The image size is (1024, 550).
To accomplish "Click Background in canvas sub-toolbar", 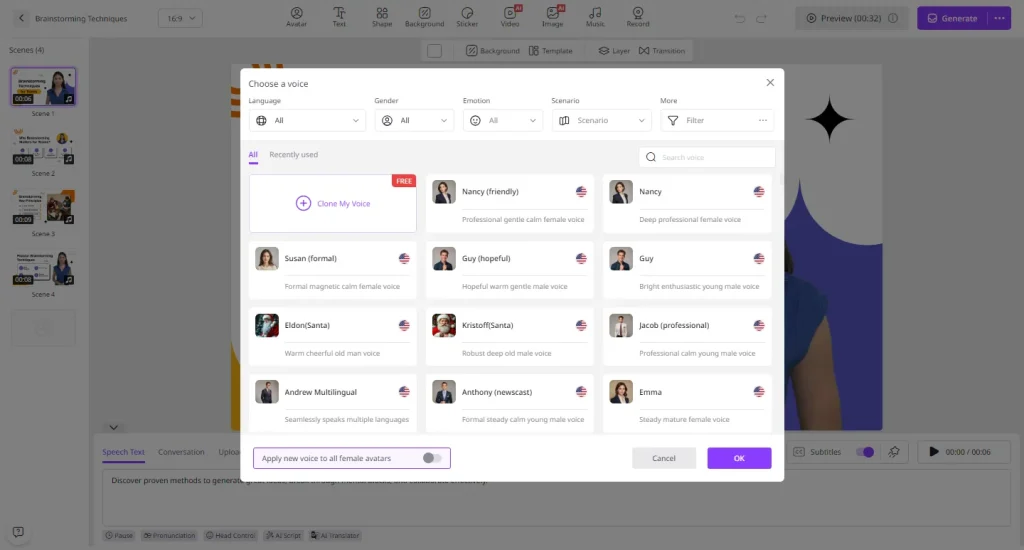I will click(x=493, y=51).
